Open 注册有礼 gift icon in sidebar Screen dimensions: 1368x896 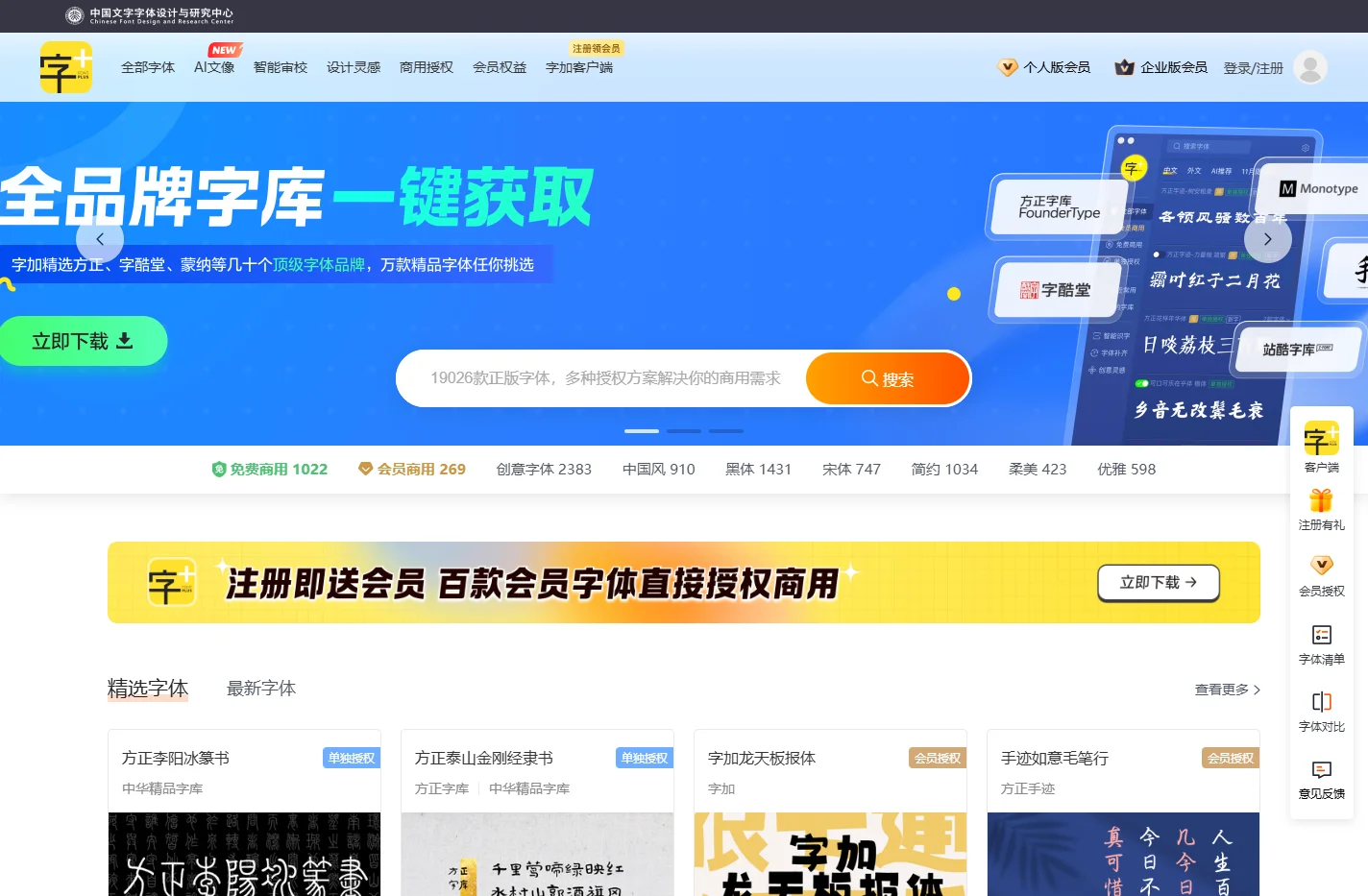tap(1322, 500)
